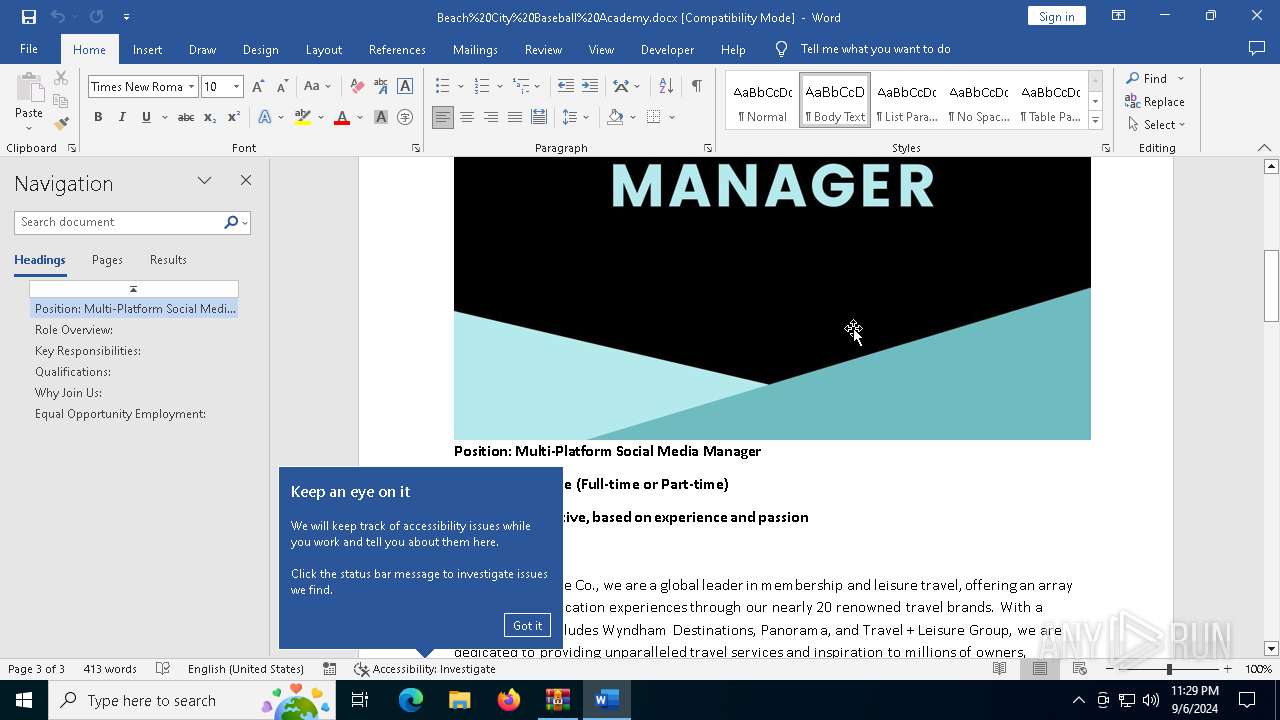
Task: Open the Find search tool
Action: coord(1148,78)
